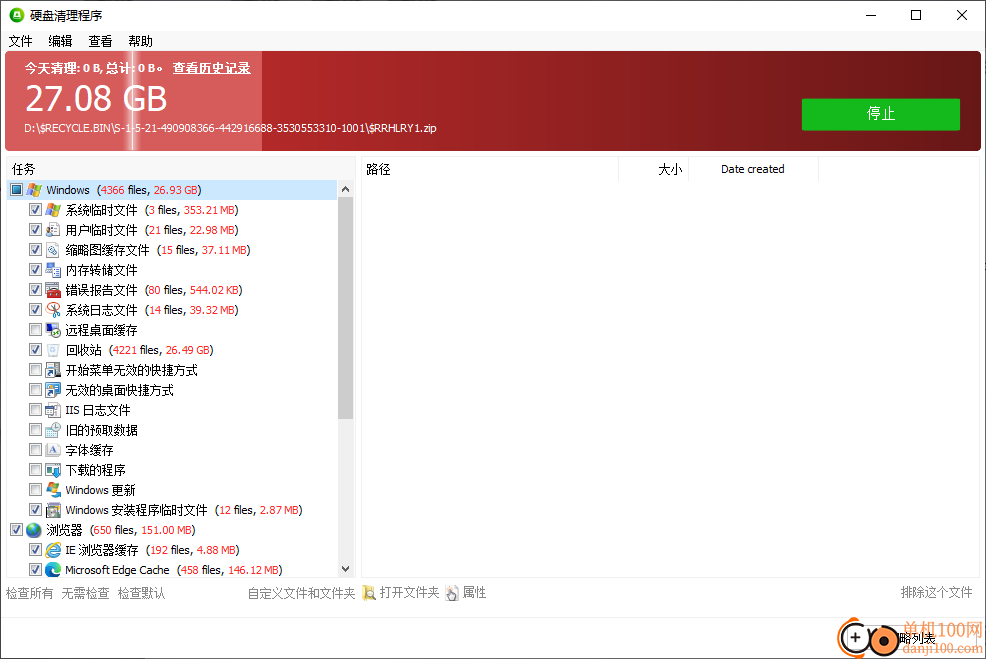The width and height of the screenshot is (986, 659).
Task: Click 检查默认 link
Action: point(141,593)
